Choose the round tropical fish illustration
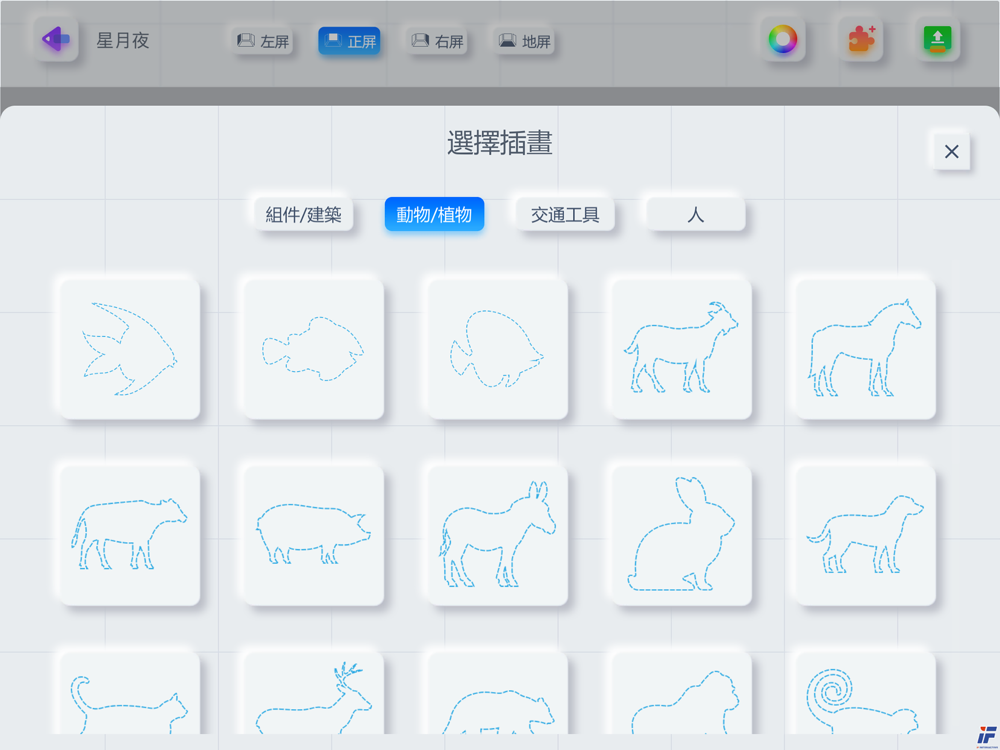This screenshot has height=750, width=1000. 497,349
